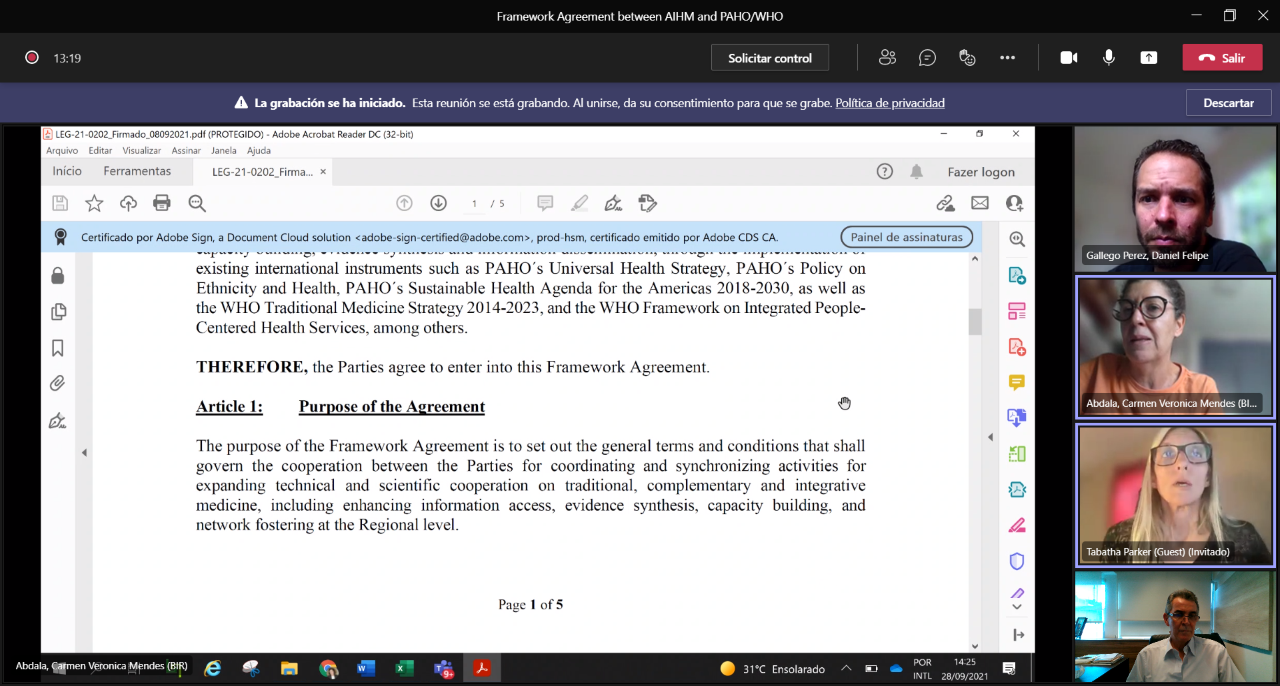Click the Salir leave button

[1222, 58]
